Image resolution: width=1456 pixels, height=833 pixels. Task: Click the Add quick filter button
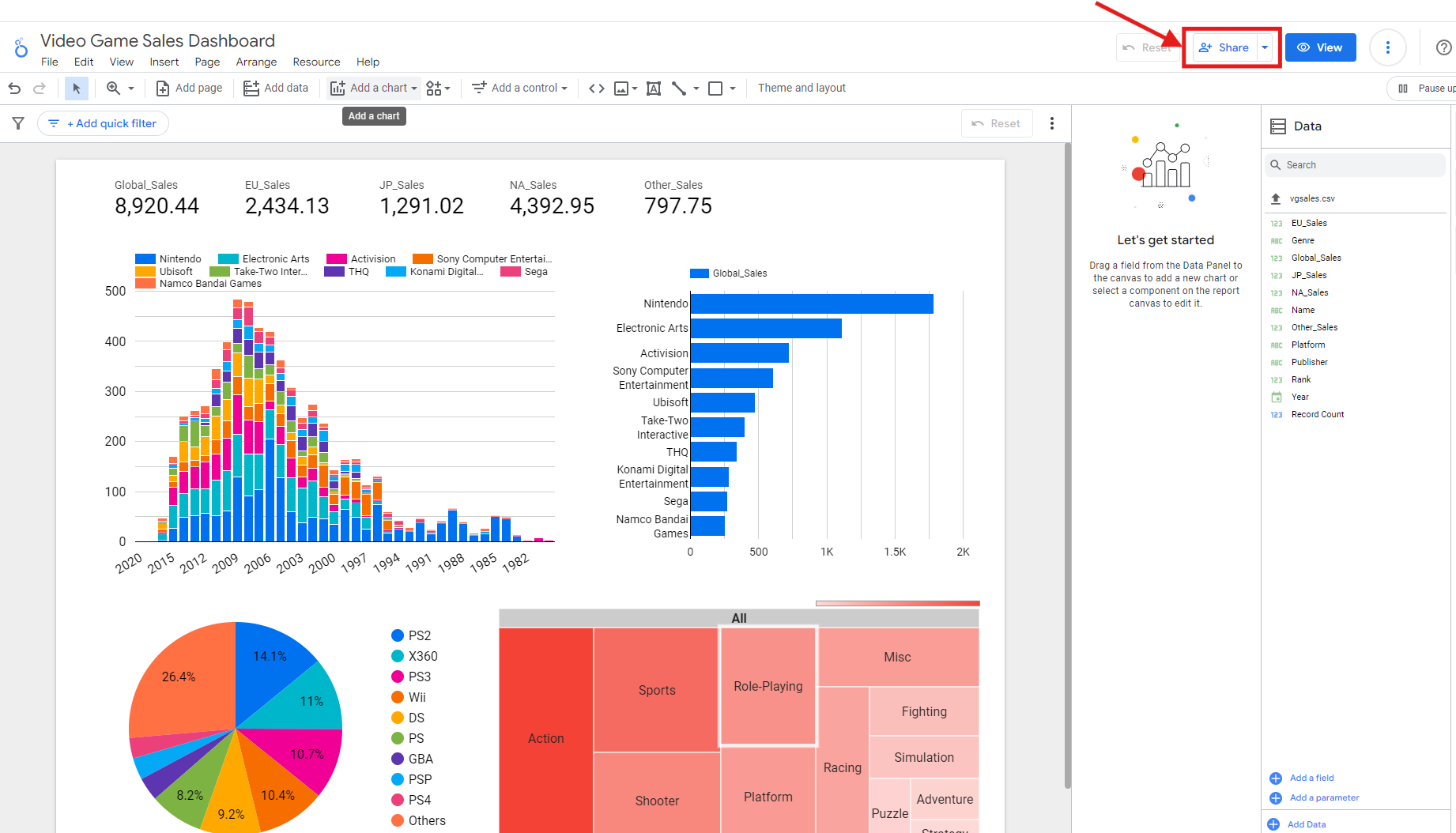pos(104,123)
